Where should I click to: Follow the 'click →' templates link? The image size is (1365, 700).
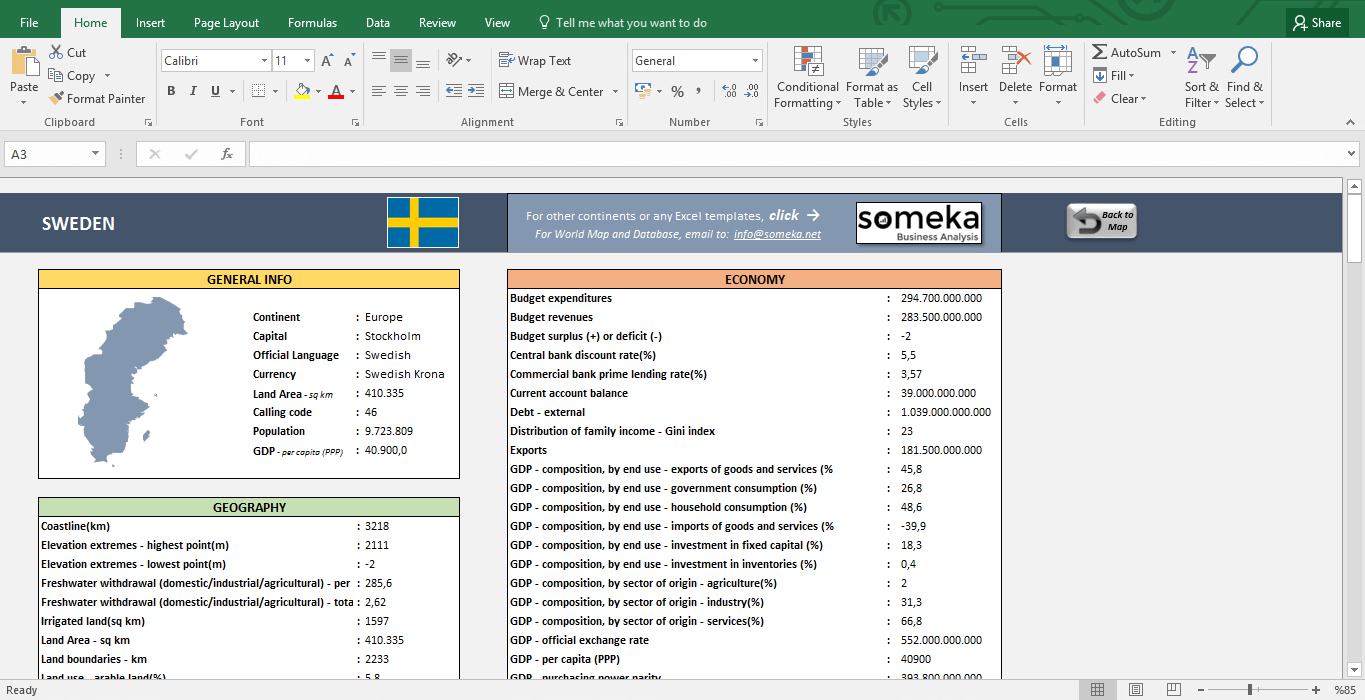794,215
